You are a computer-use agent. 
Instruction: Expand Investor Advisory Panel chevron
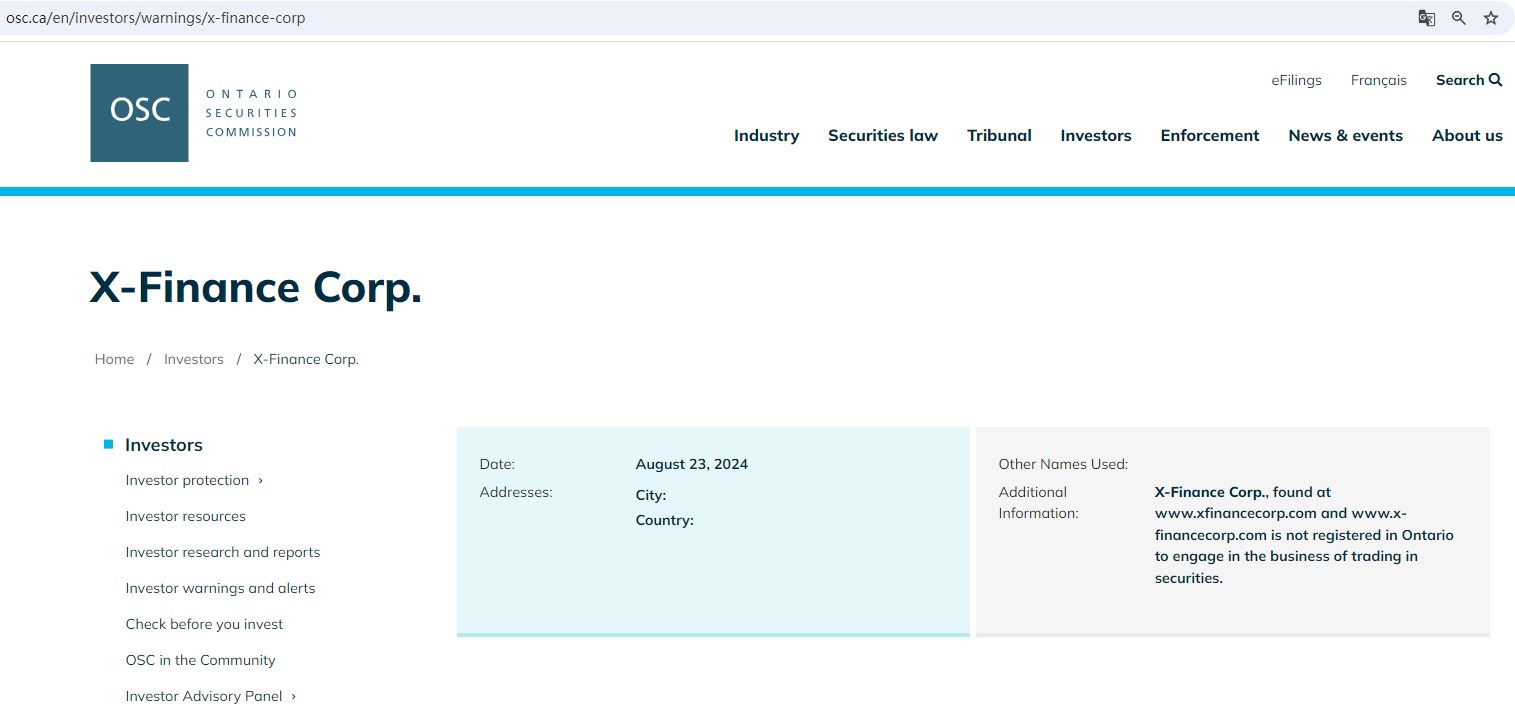[294, 696]
